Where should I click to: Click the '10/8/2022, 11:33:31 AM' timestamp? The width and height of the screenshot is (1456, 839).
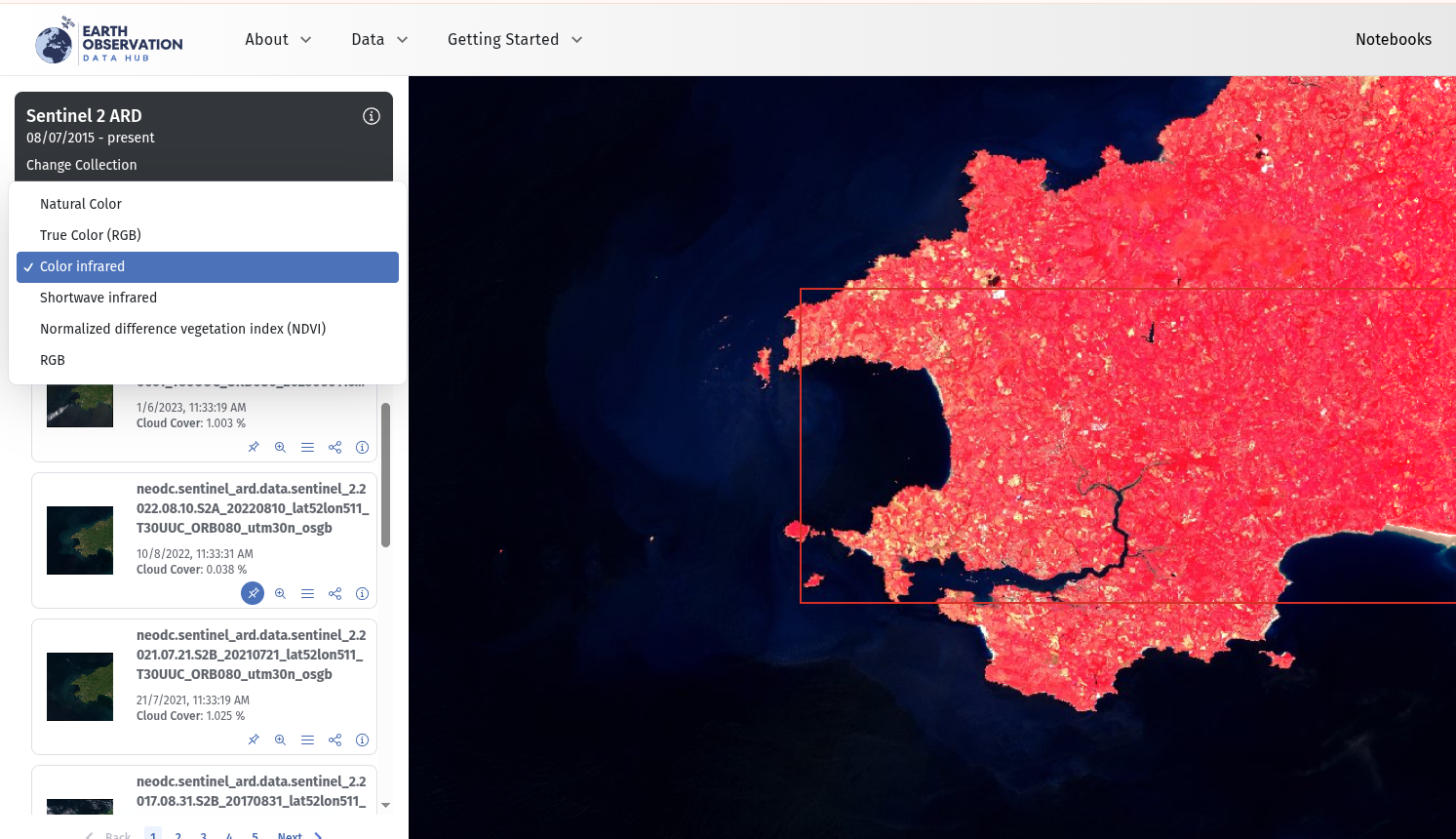tap(195, 554)
